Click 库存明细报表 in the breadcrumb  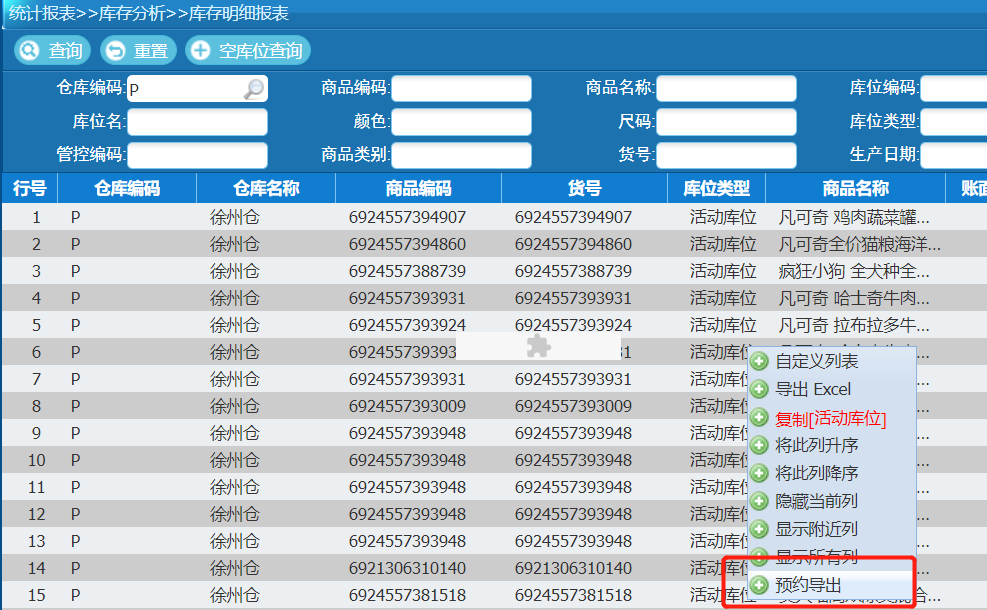coord(239,13)
